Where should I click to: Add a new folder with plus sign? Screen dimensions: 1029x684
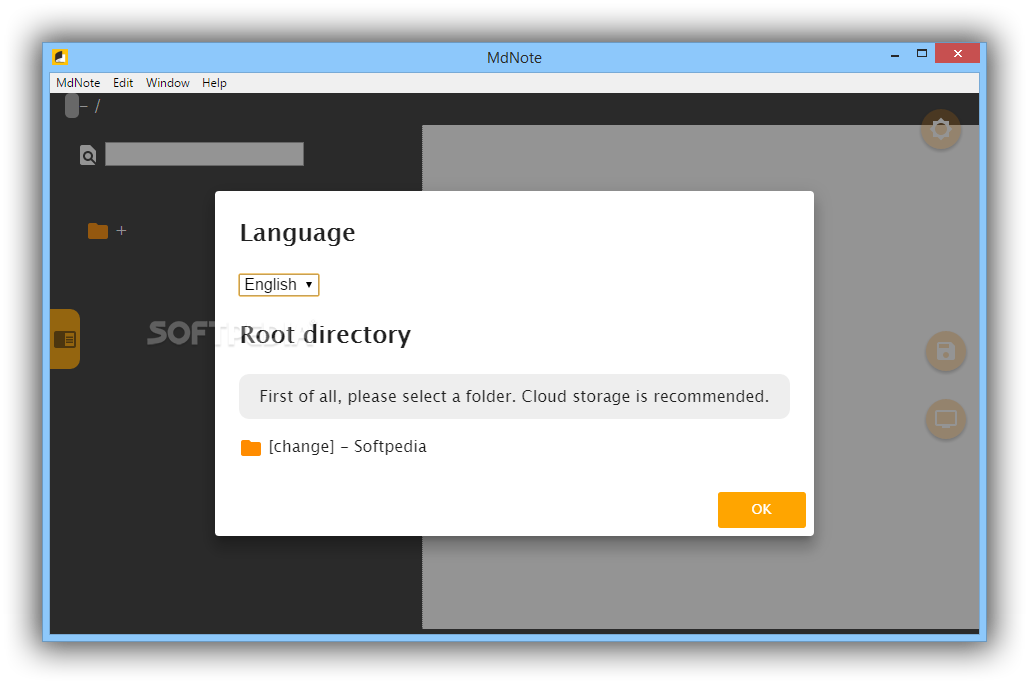click(x=121, y=230)
